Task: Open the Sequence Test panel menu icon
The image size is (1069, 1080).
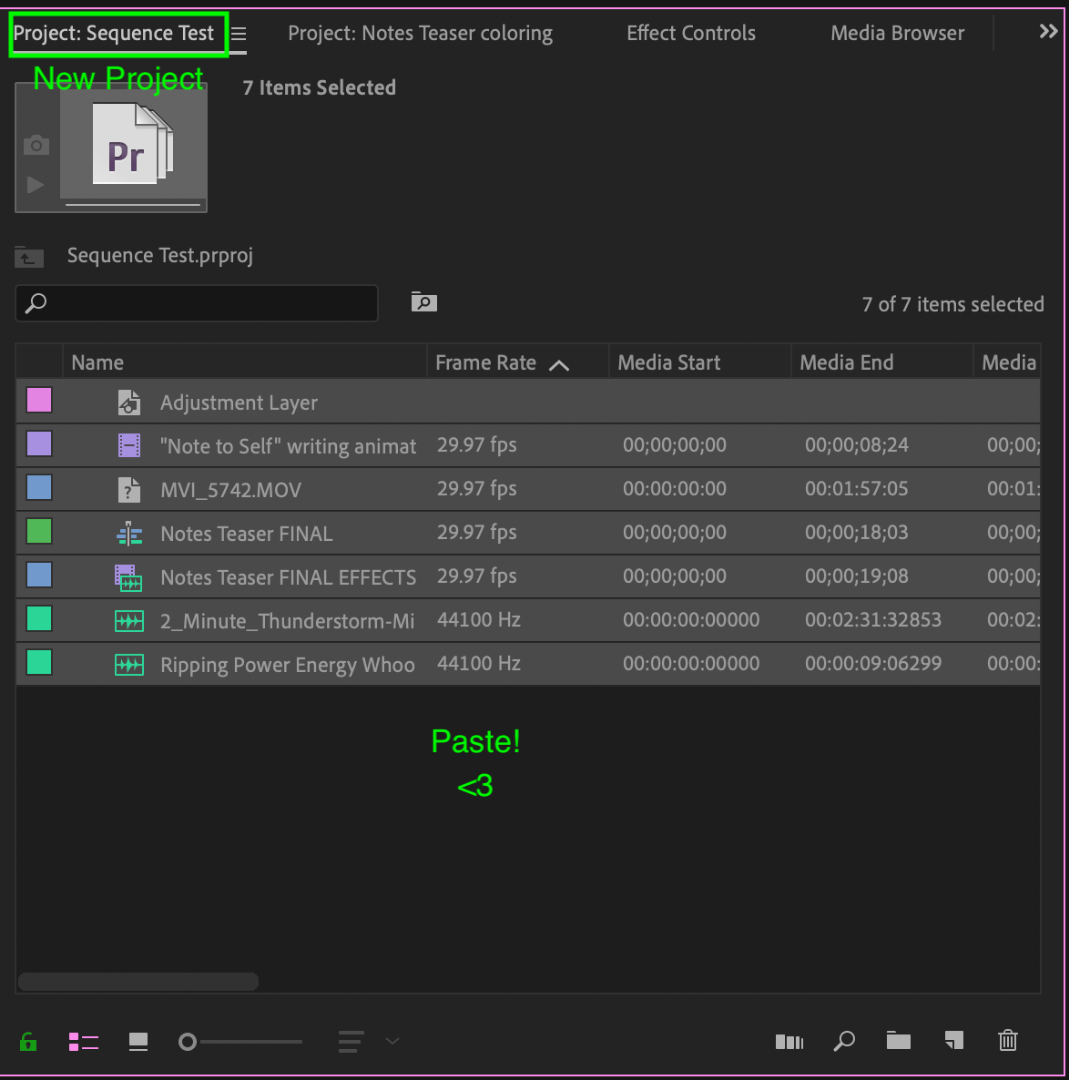Action: tap(238, 34)
